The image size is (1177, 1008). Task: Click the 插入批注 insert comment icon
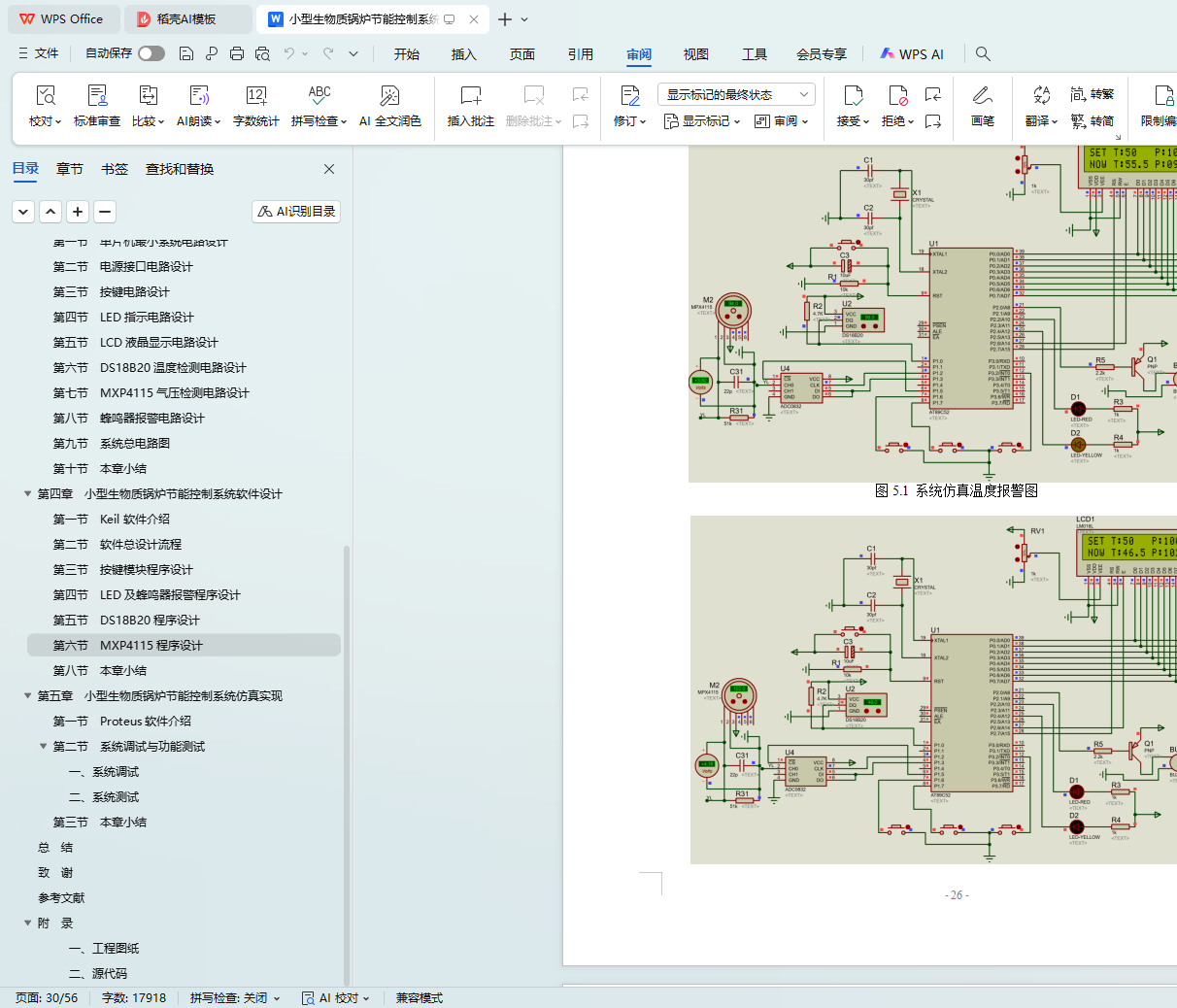pos(470,96)
